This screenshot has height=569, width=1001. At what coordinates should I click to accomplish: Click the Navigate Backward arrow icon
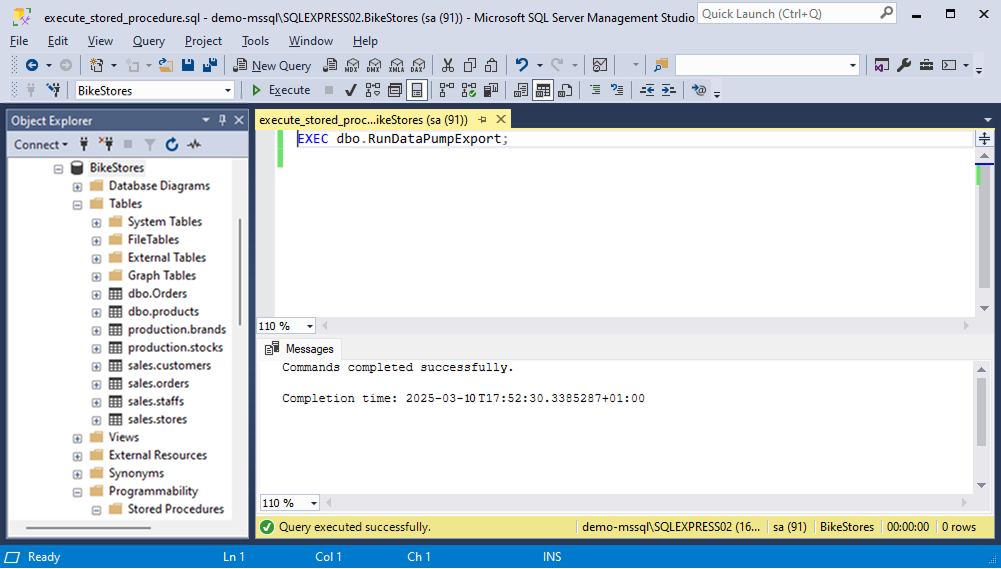(x=32, y=65)
